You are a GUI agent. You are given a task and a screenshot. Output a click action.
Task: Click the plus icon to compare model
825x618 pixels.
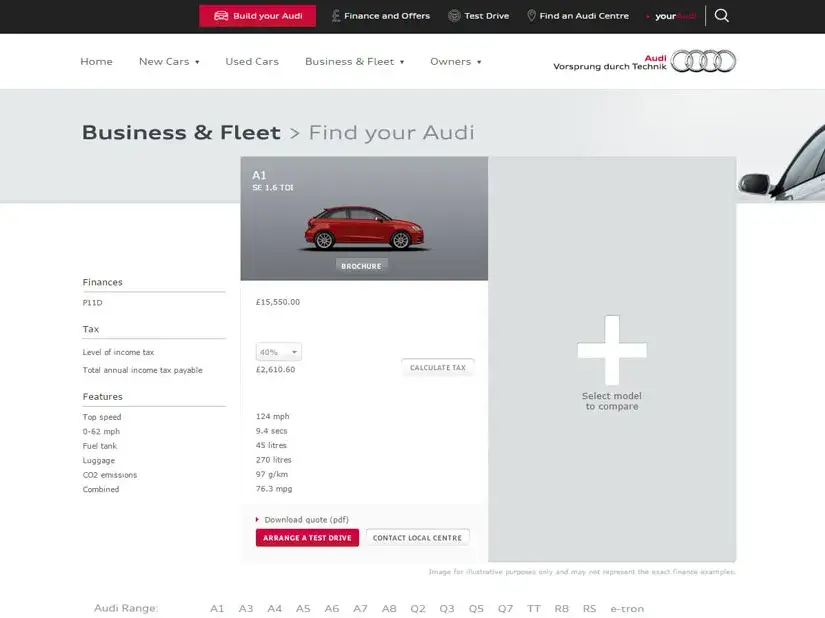[612, 349]
